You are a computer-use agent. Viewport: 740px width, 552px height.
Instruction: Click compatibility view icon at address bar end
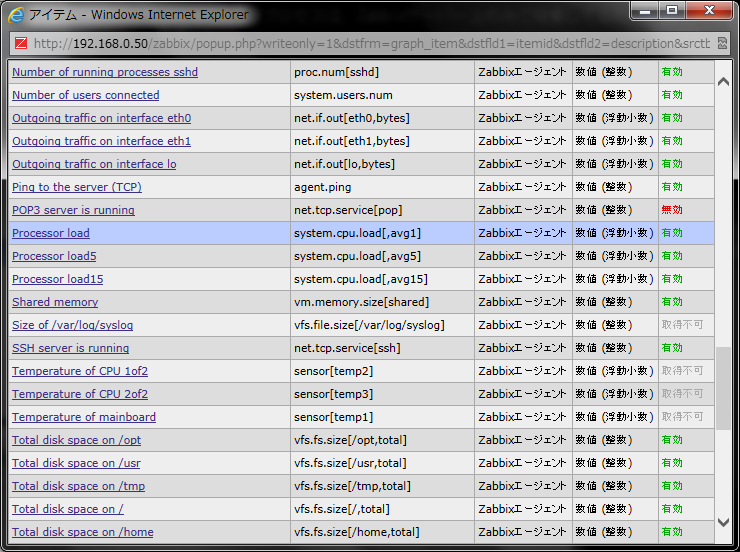point(722,43)
